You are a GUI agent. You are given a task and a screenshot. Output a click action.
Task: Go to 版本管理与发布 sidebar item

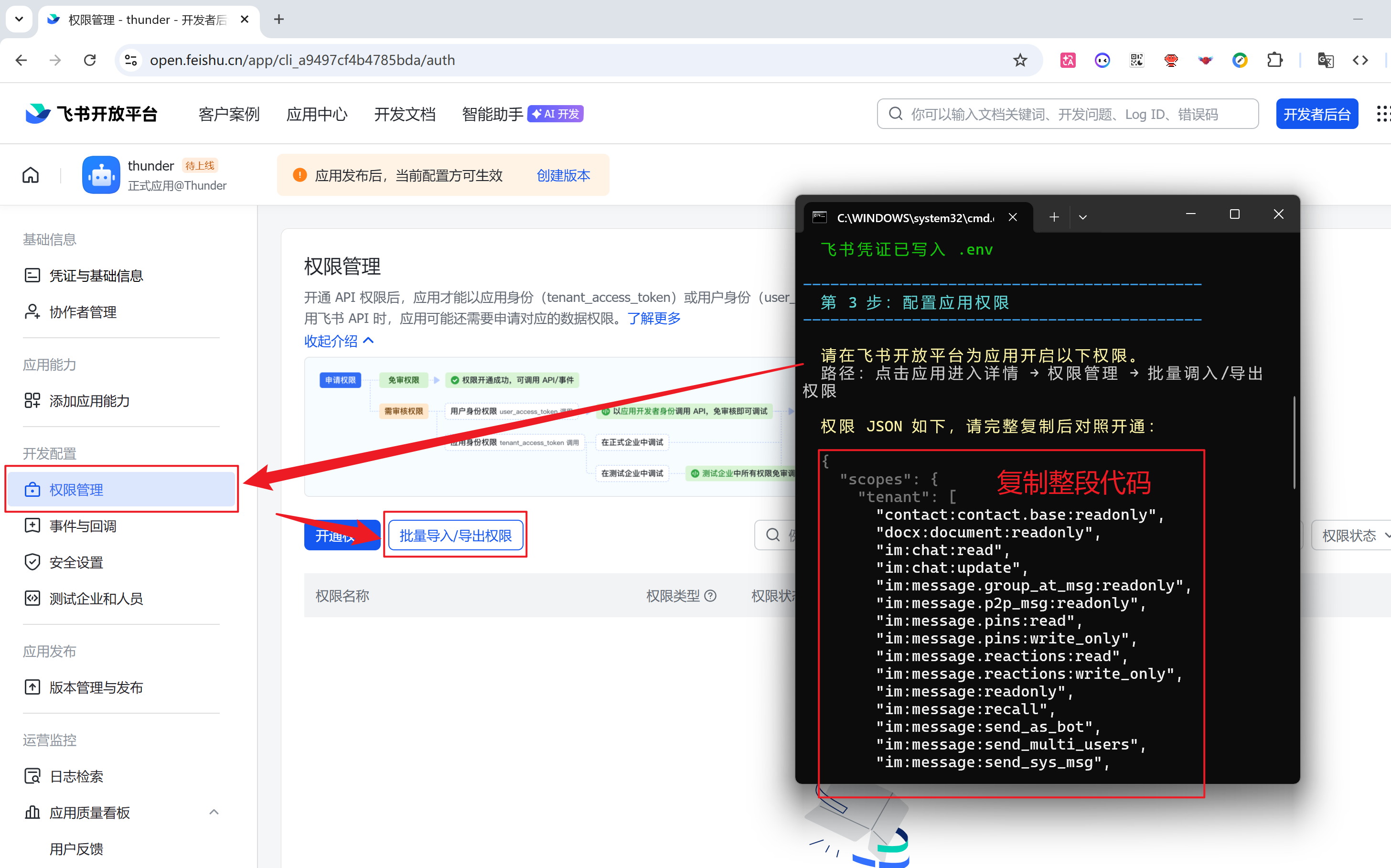click(x=96, y=687)
